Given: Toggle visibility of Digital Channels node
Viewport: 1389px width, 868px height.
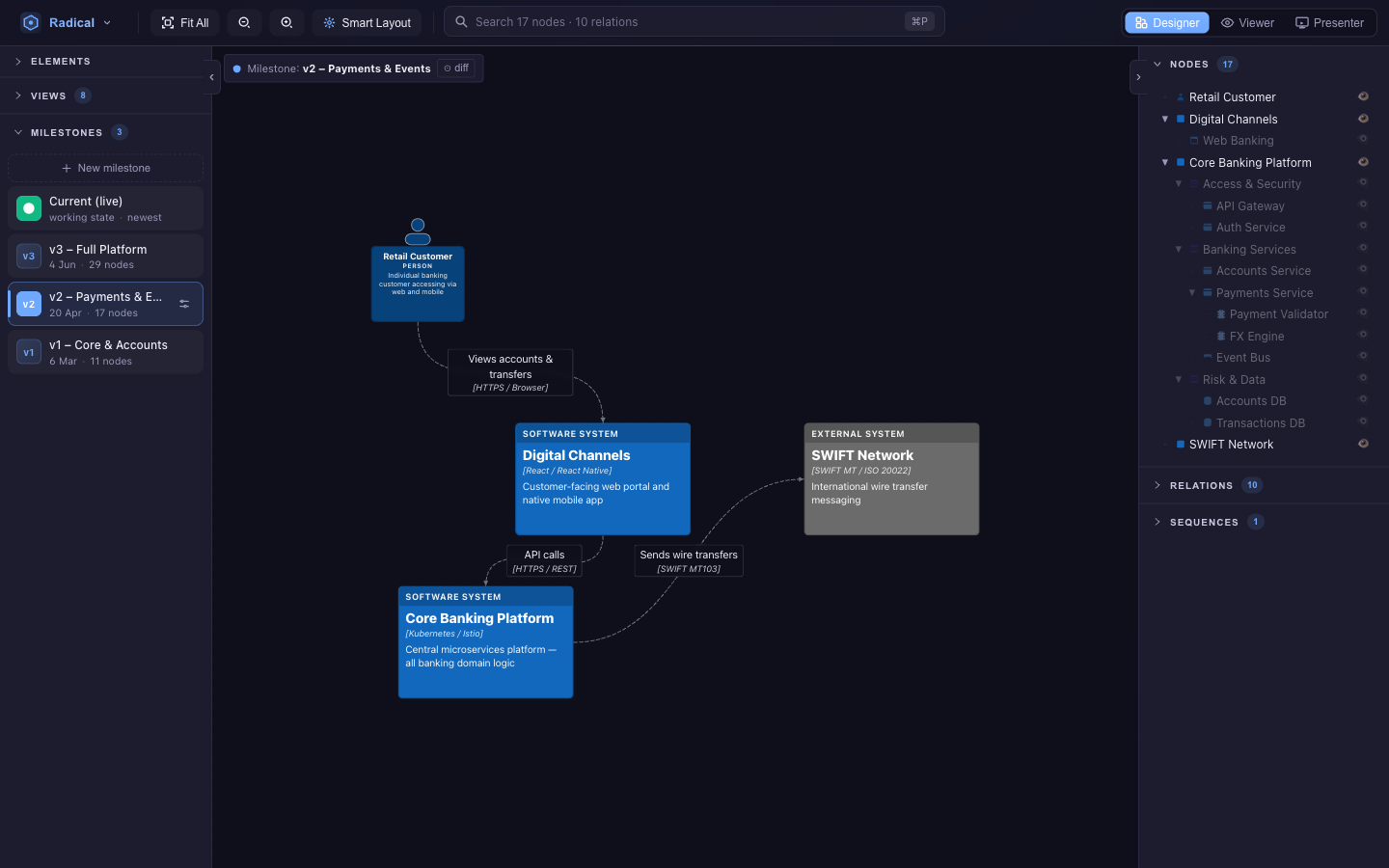Looking at the screenshot, I should pyautogui.click(x=1363, y=119).
